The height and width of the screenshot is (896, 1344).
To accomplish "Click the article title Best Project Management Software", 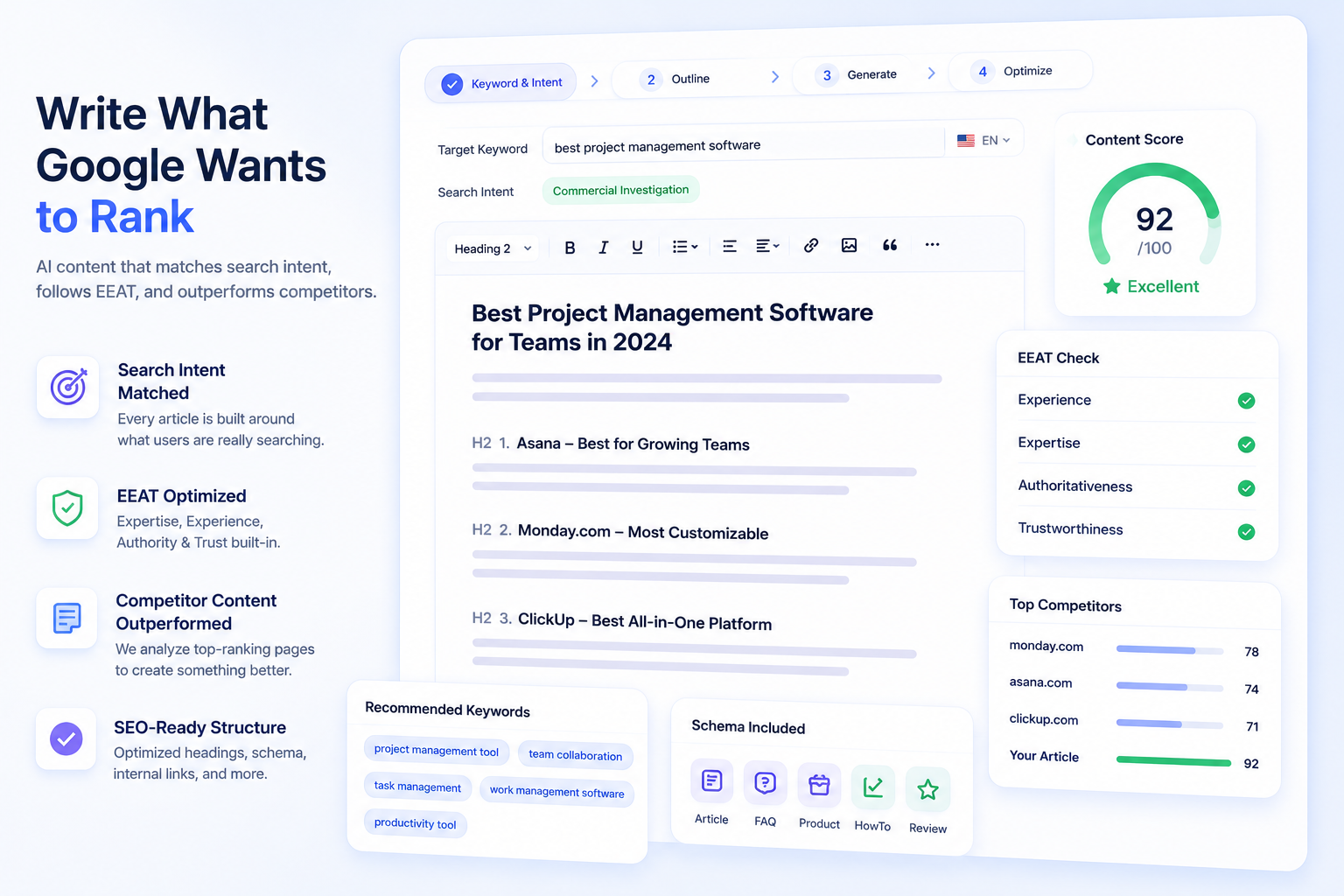I will coord(672,327).
